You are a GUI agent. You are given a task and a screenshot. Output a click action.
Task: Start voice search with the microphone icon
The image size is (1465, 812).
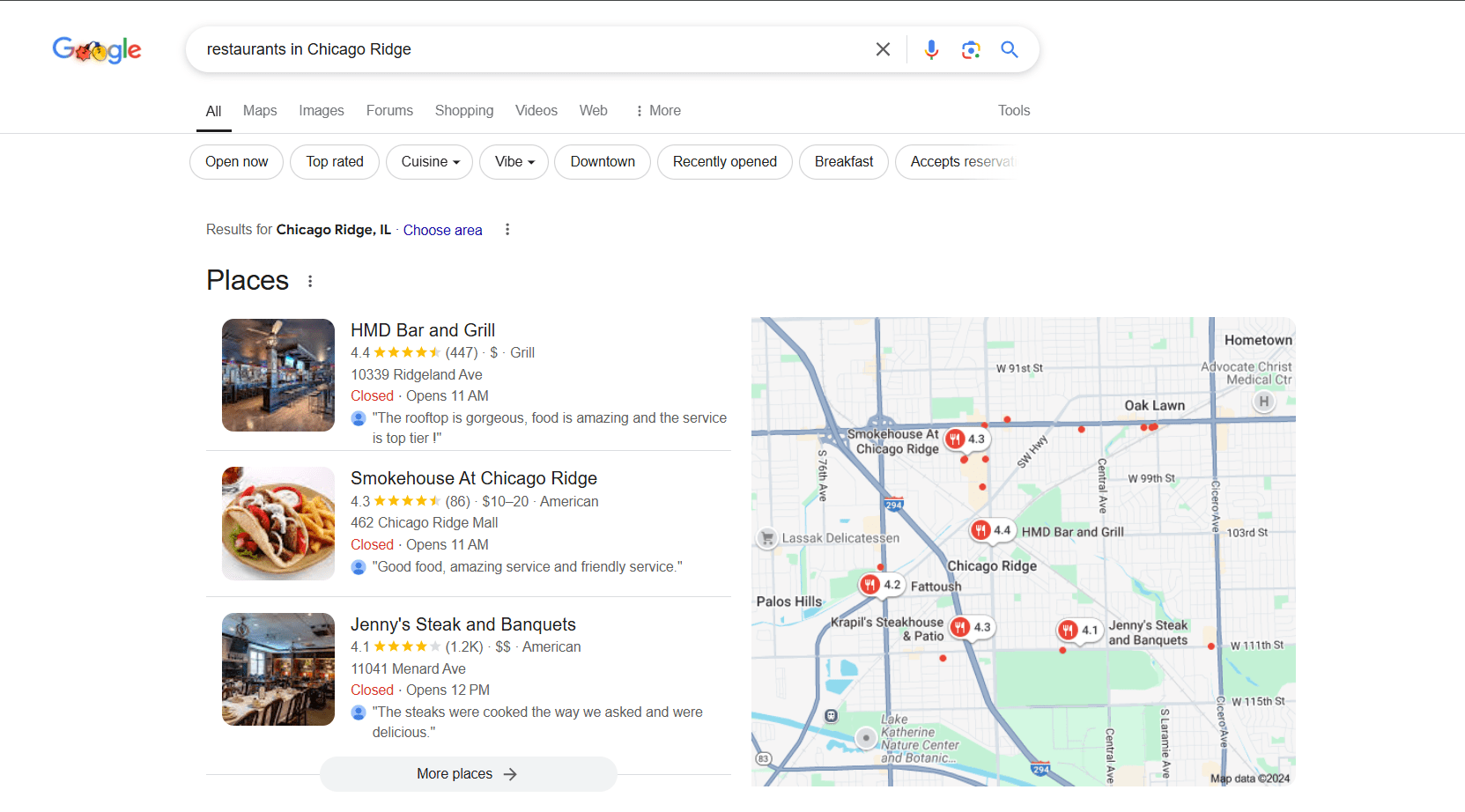[931, 49]
